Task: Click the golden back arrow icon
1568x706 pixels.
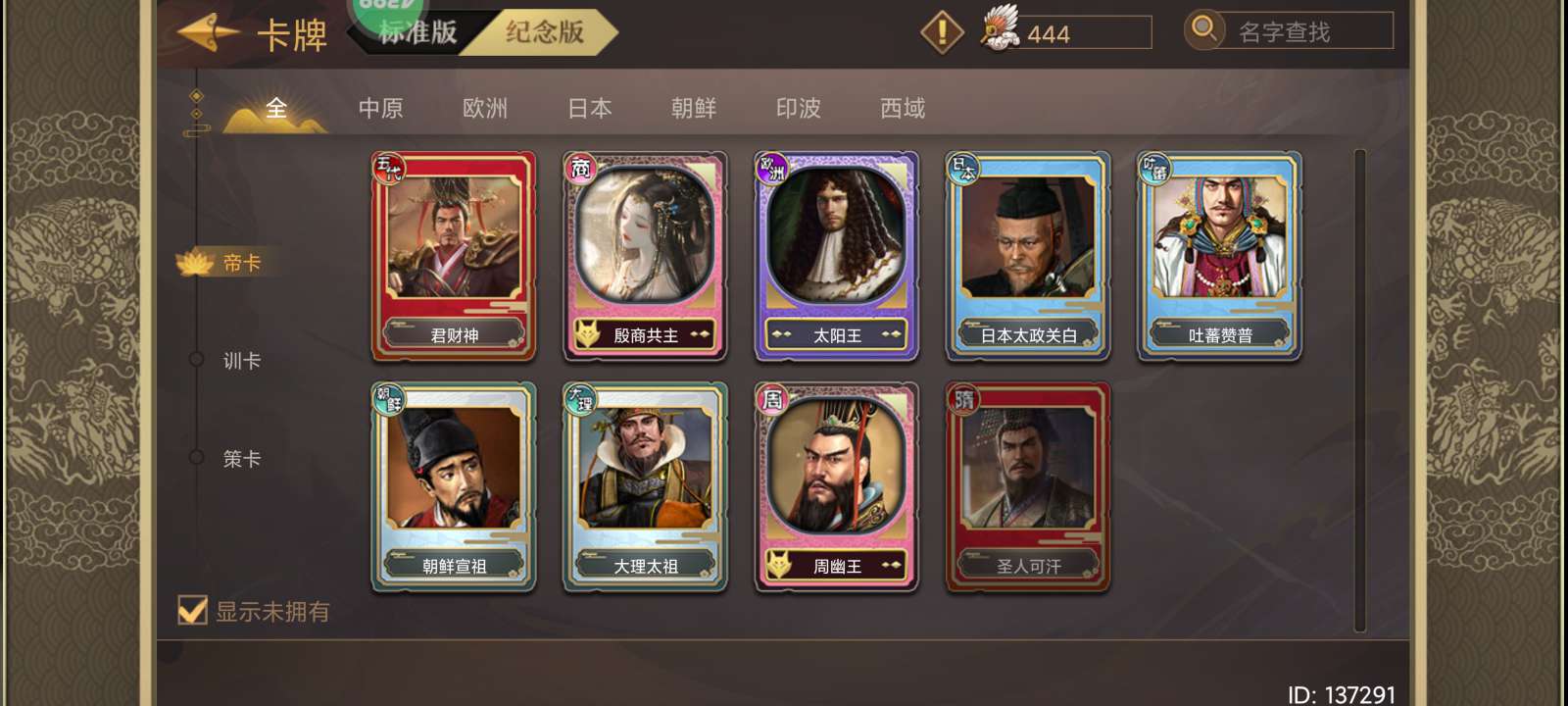Action: pyautogui.click(x=208, y=33)
